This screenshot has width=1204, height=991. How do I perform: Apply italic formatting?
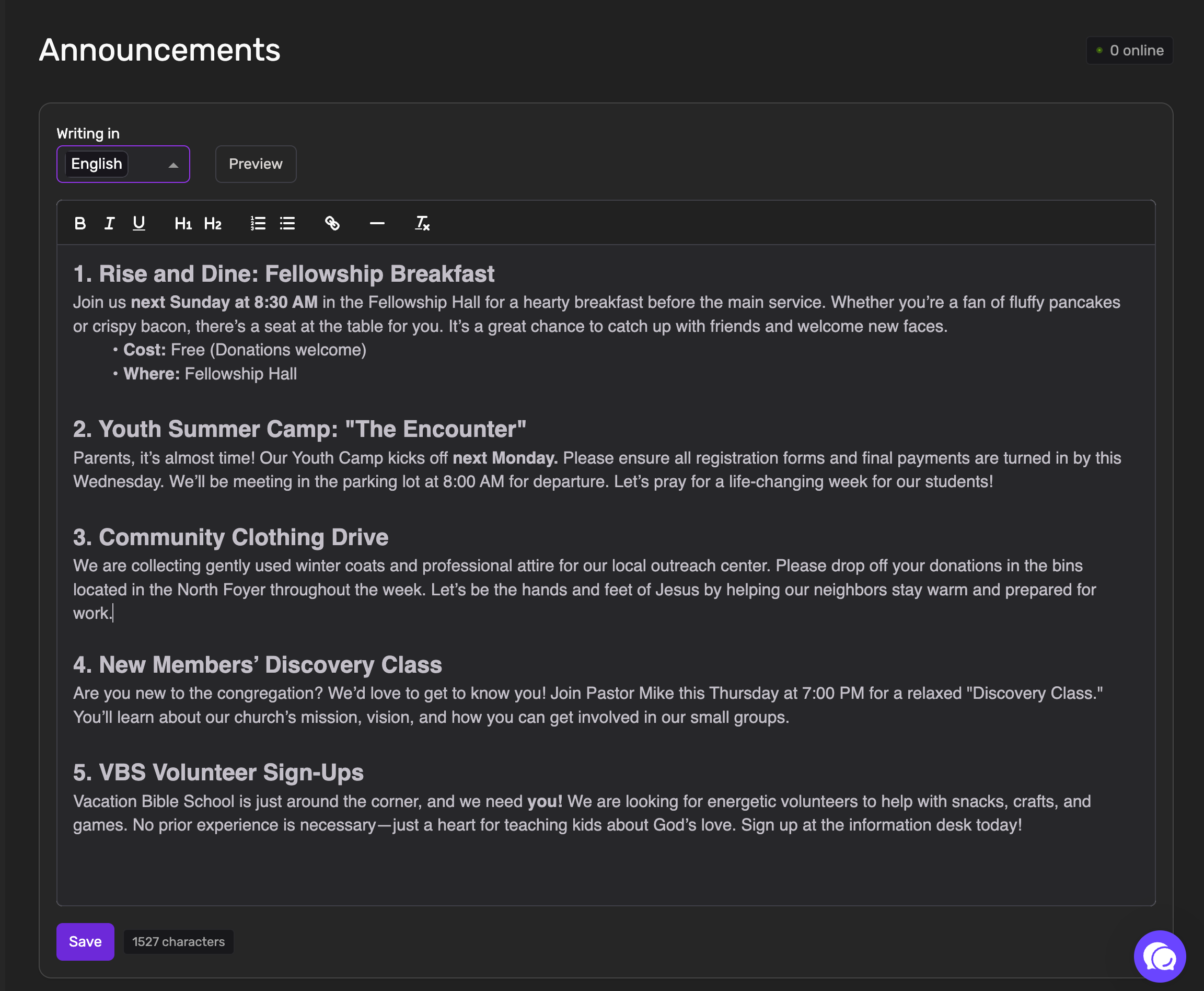point(110,223)
